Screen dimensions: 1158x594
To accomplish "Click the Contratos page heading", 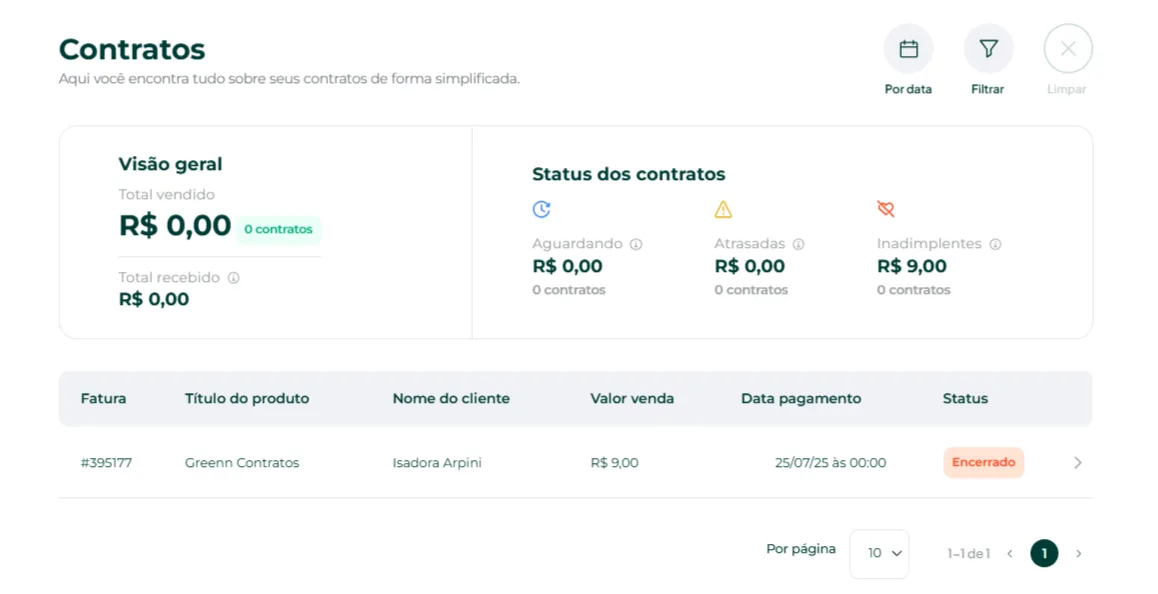I will click(x=132, y=50).
